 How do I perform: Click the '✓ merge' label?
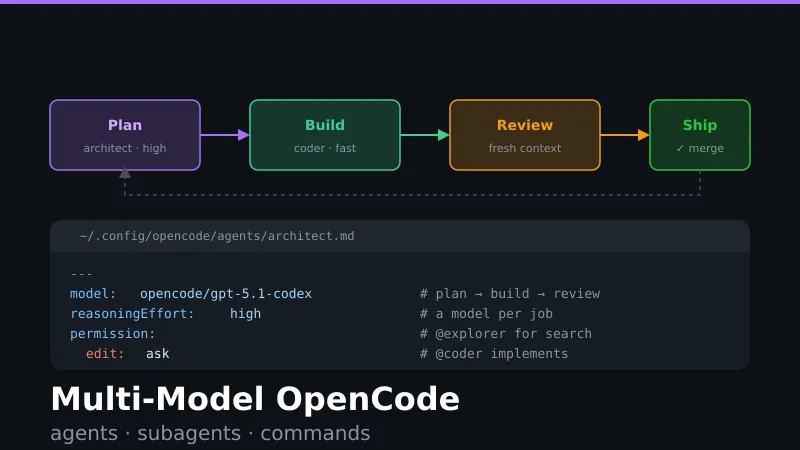click(700, 148)
